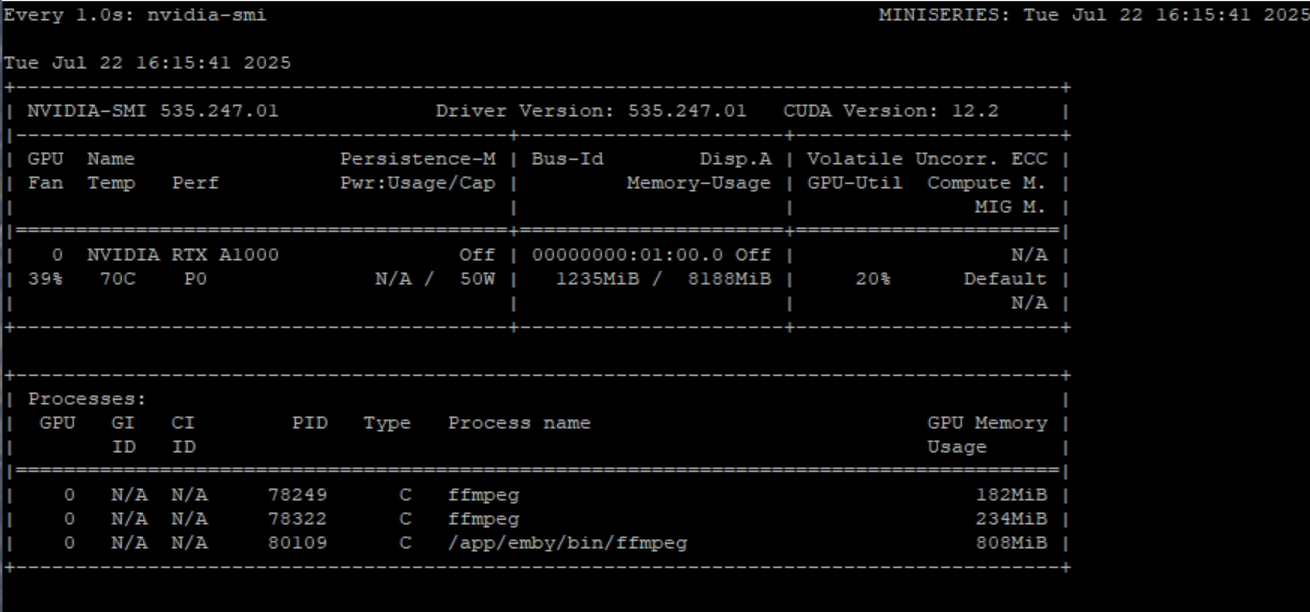This screenshot has width=1310, height=612.
Task: Click the Default compute mode value
Action: pyautogui.click(x=1005, y=279)
